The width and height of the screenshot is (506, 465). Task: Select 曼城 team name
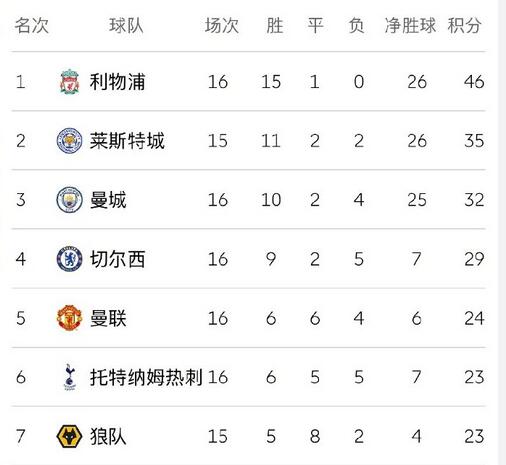click(x=108, y=200)
